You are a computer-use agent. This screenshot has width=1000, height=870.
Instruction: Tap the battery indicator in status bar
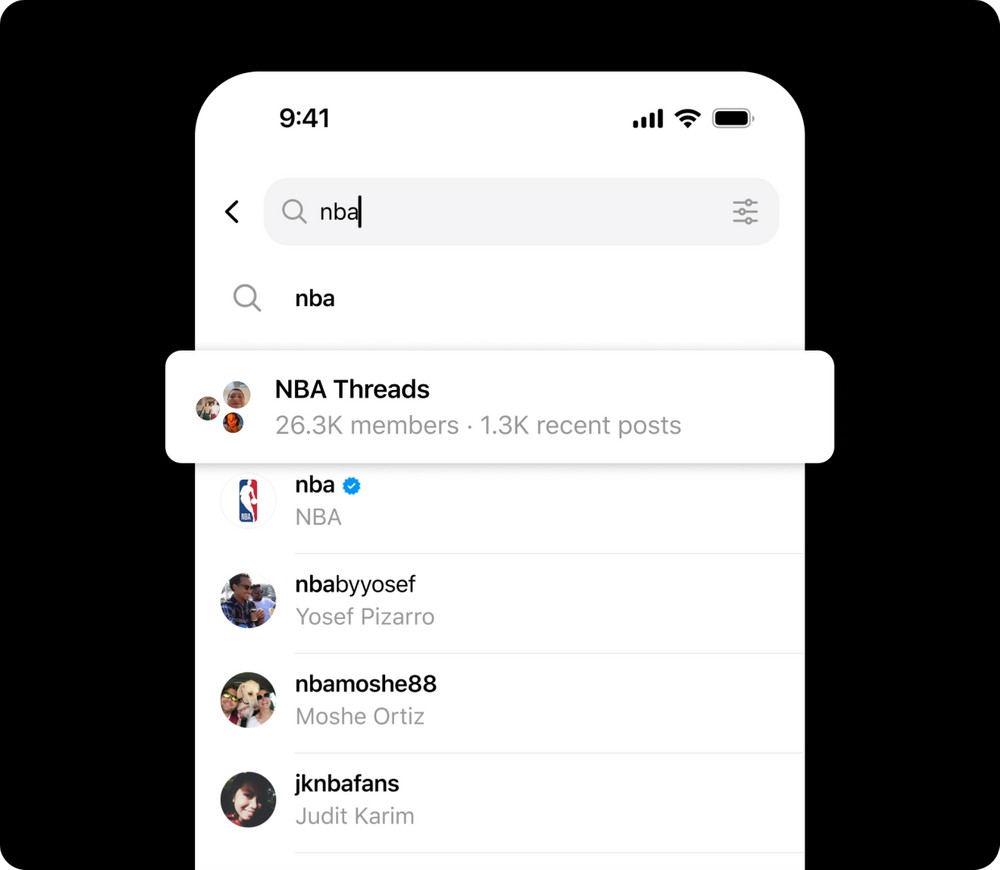coord(733,119)
